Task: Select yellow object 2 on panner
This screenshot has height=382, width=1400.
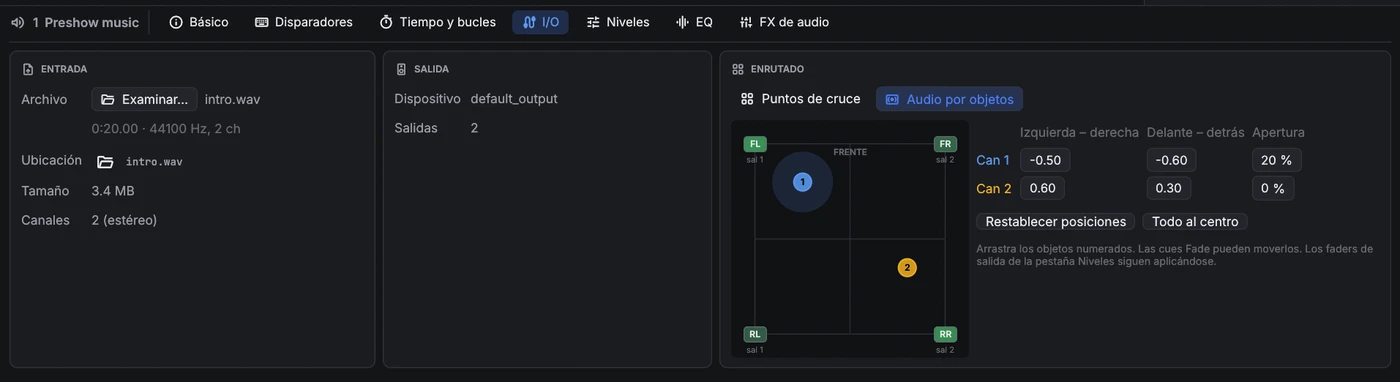Action: click(x=907, y=267)
